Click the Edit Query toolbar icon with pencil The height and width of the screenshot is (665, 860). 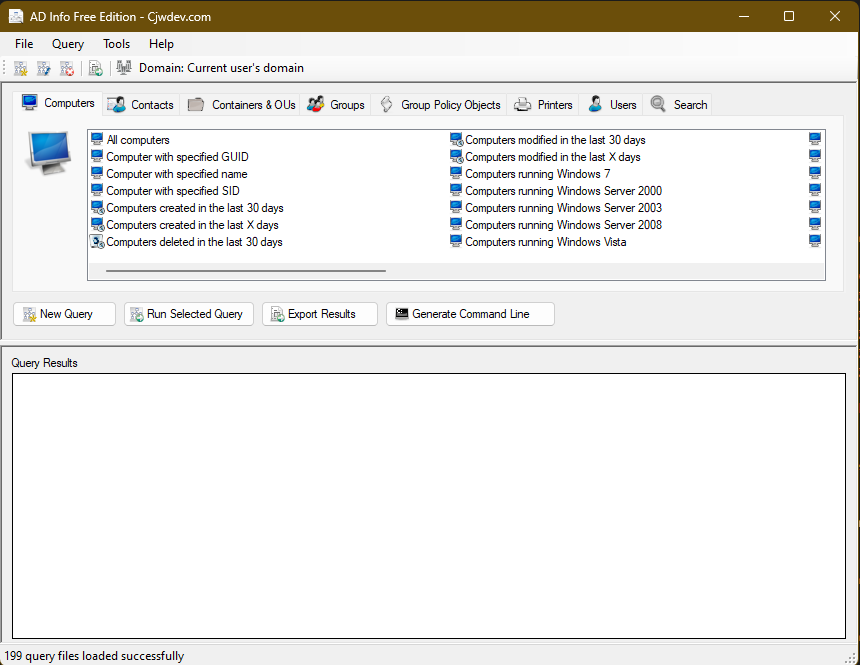coord(44,68)
